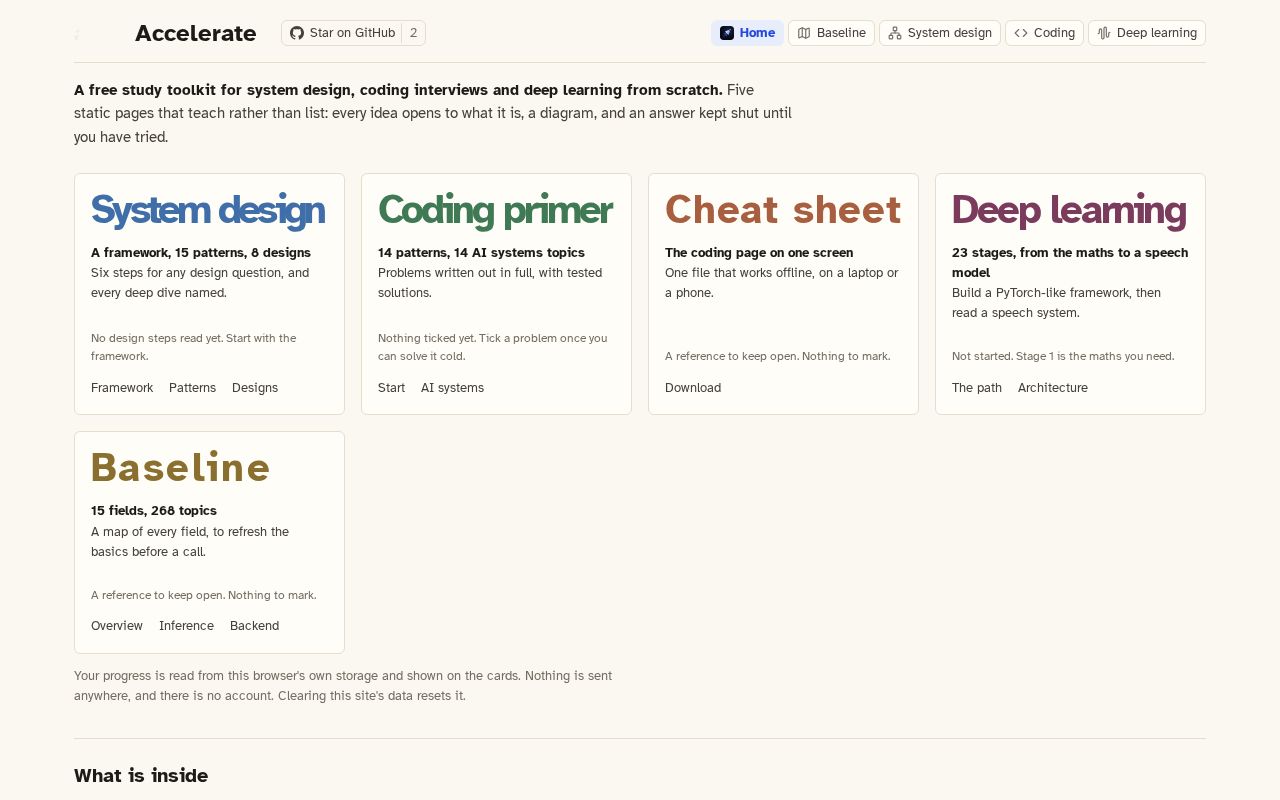Click the GitHub star count badge
Image resolution: width=1280 pixels, height=800 pixels.
(414, 33)
